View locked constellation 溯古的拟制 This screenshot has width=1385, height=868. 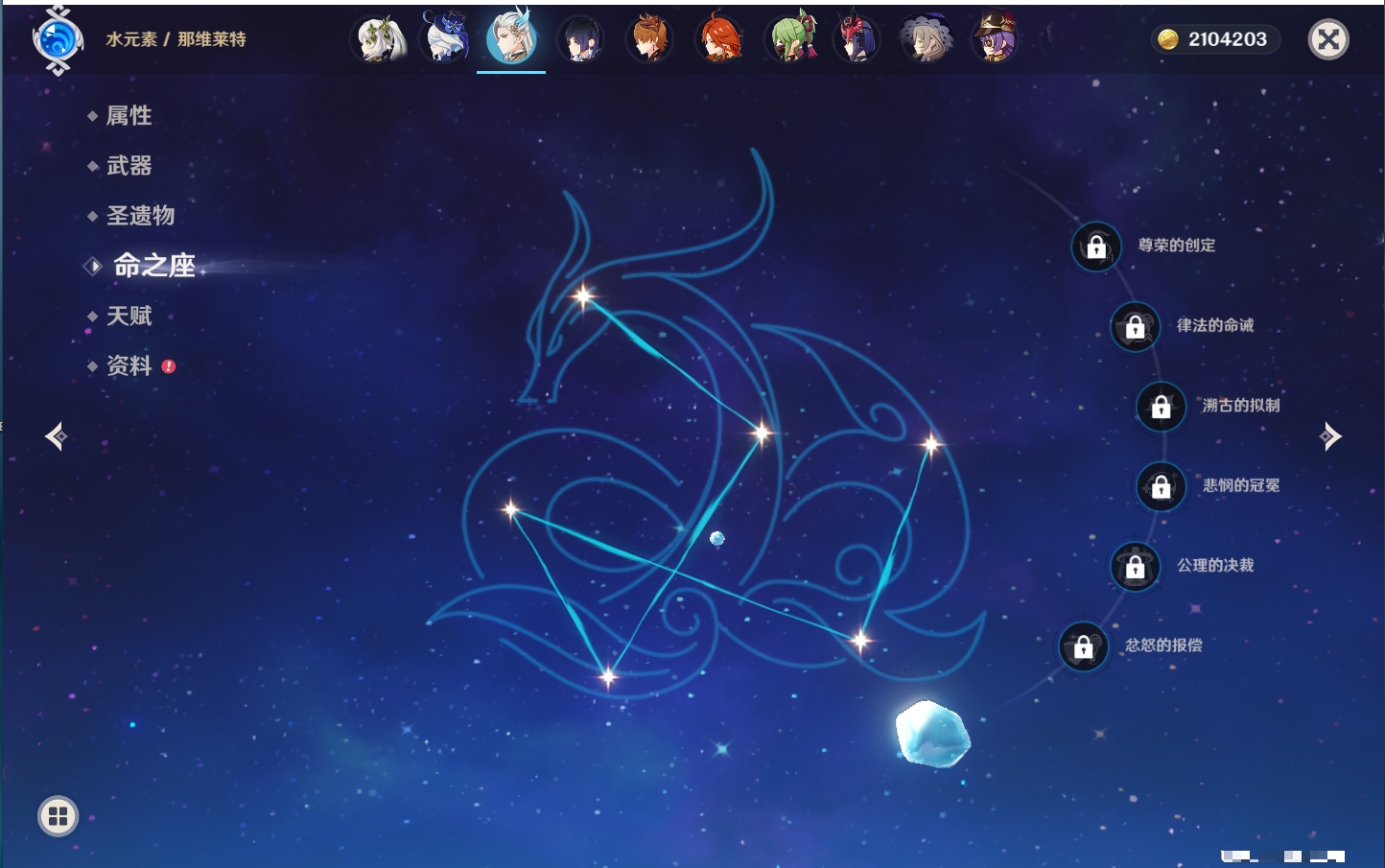[1161, 406]
